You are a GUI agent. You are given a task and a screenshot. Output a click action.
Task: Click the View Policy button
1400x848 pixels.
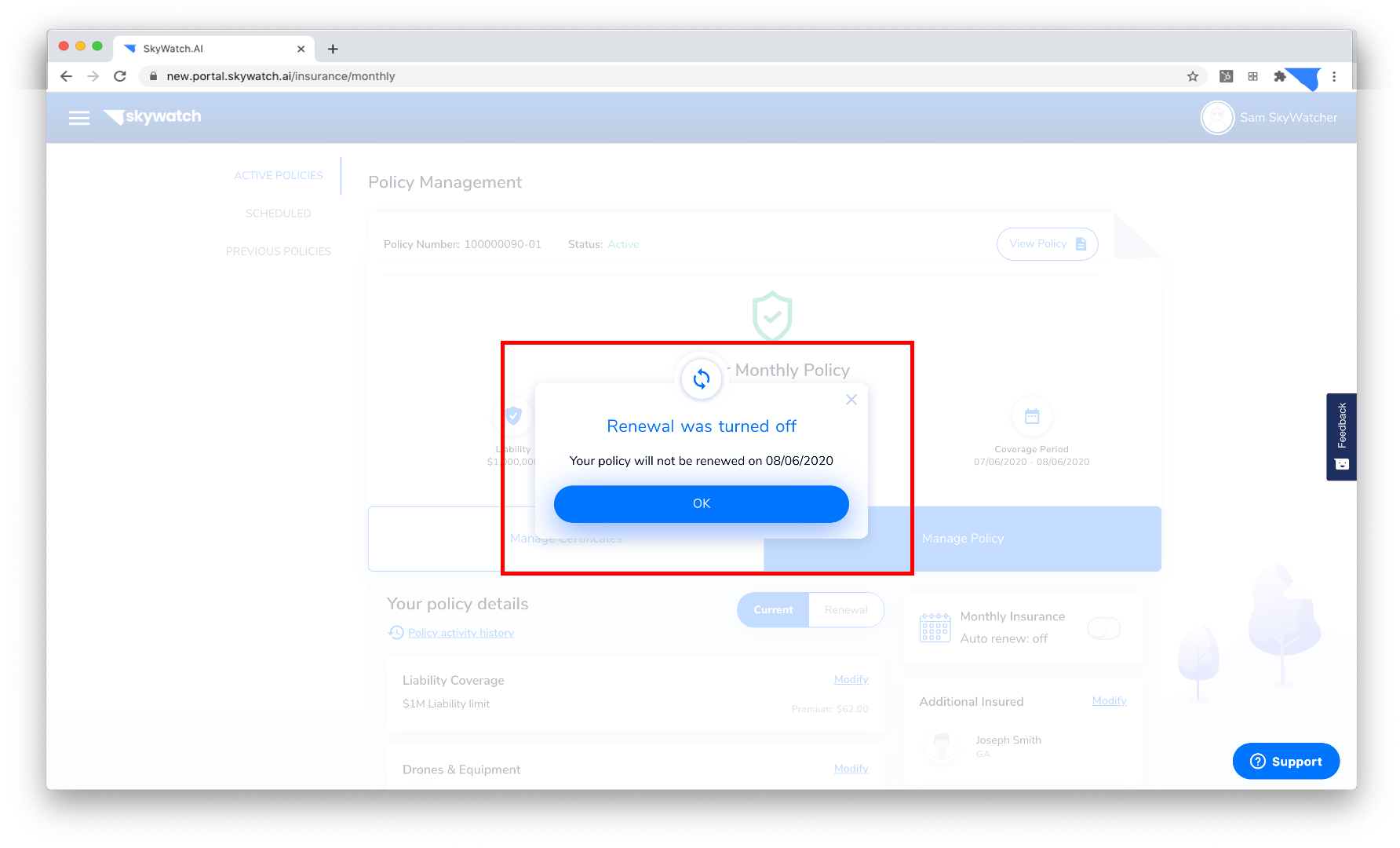[1047, 244]
